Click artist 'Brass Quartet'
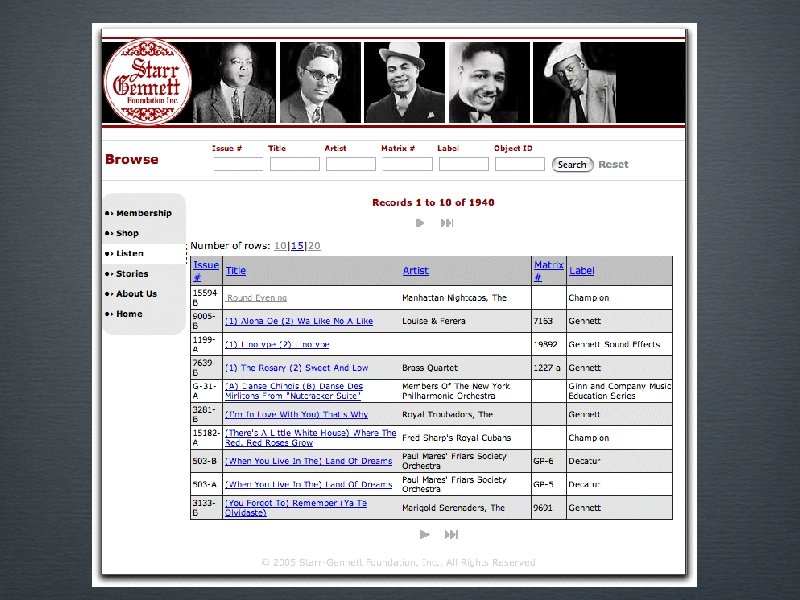 tap(430, 368)
